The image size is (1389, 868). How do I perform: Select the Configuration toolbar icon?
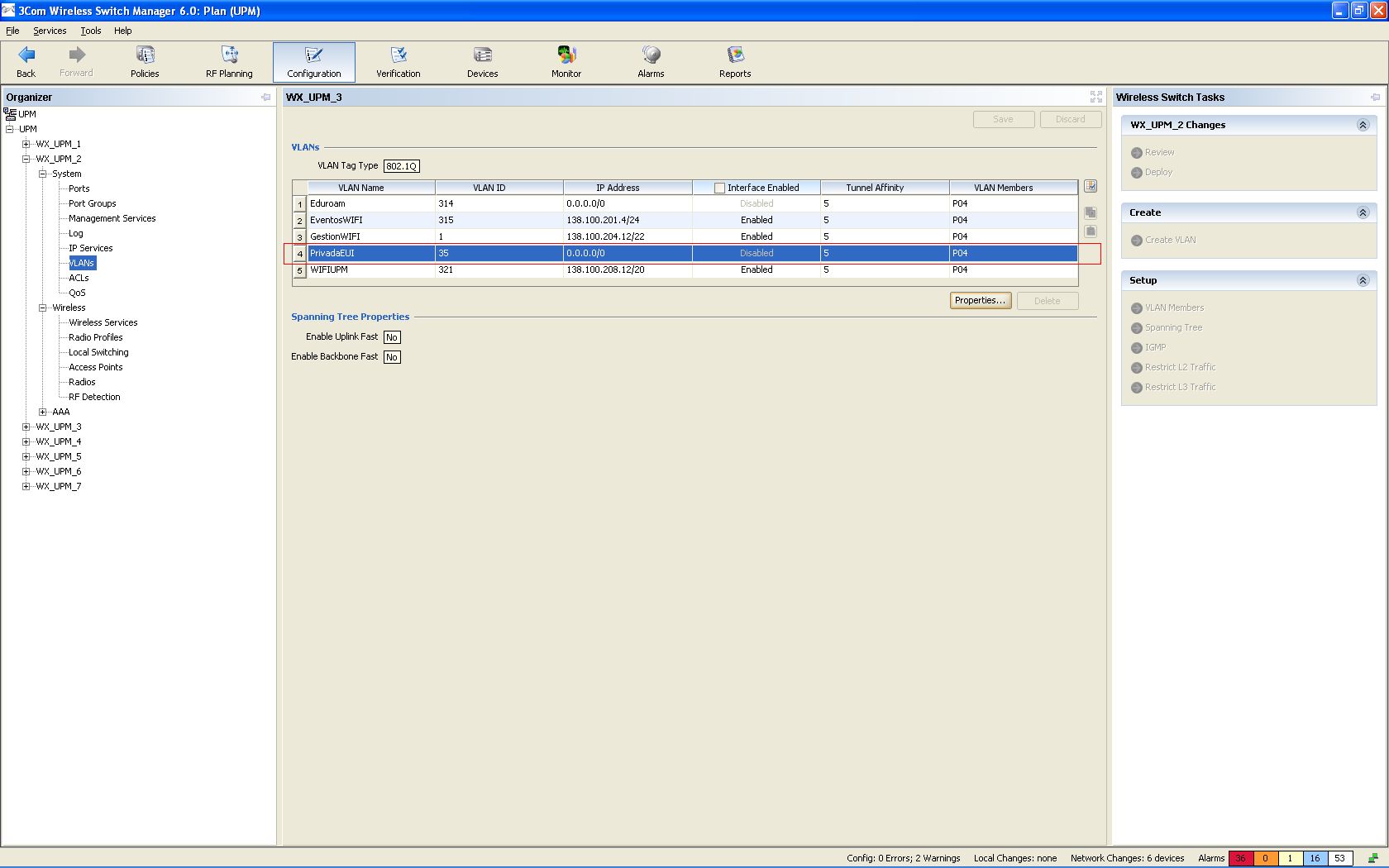click(314, 63)
